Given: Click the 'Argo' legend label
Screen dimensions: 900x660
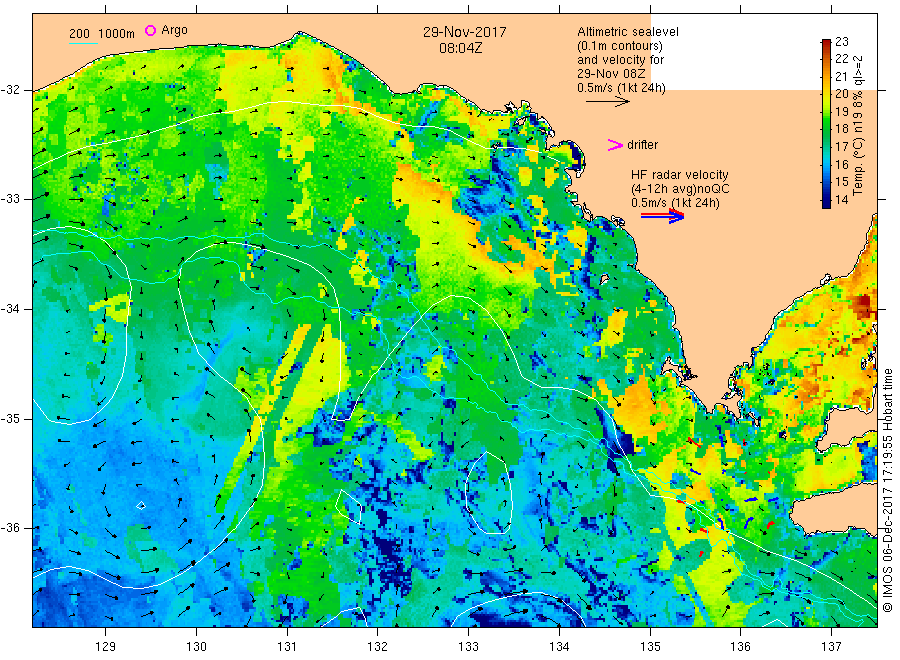Looking at the screenshot, I should (174, 30).
